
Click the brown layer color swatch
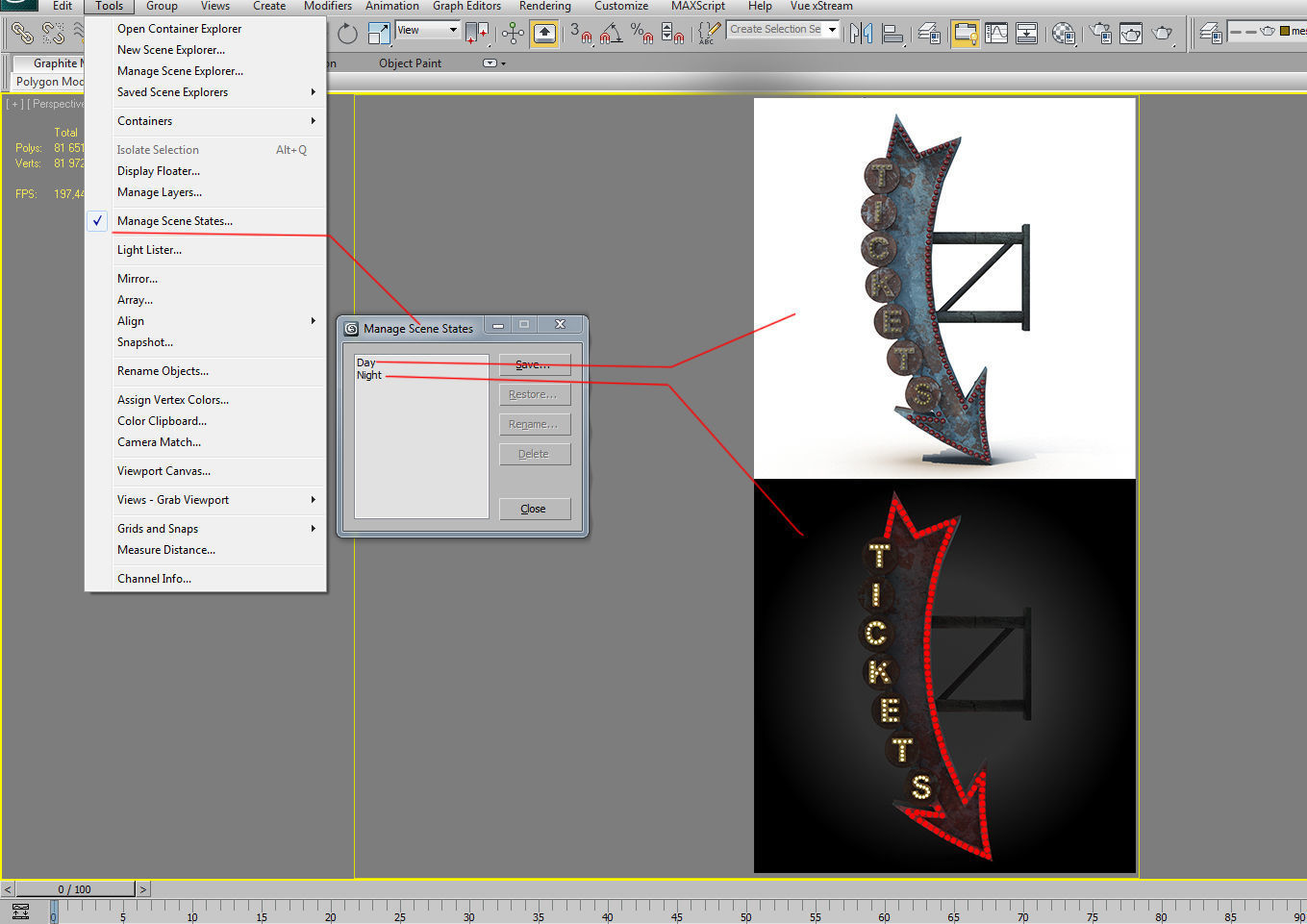(x=1285, y=31)
